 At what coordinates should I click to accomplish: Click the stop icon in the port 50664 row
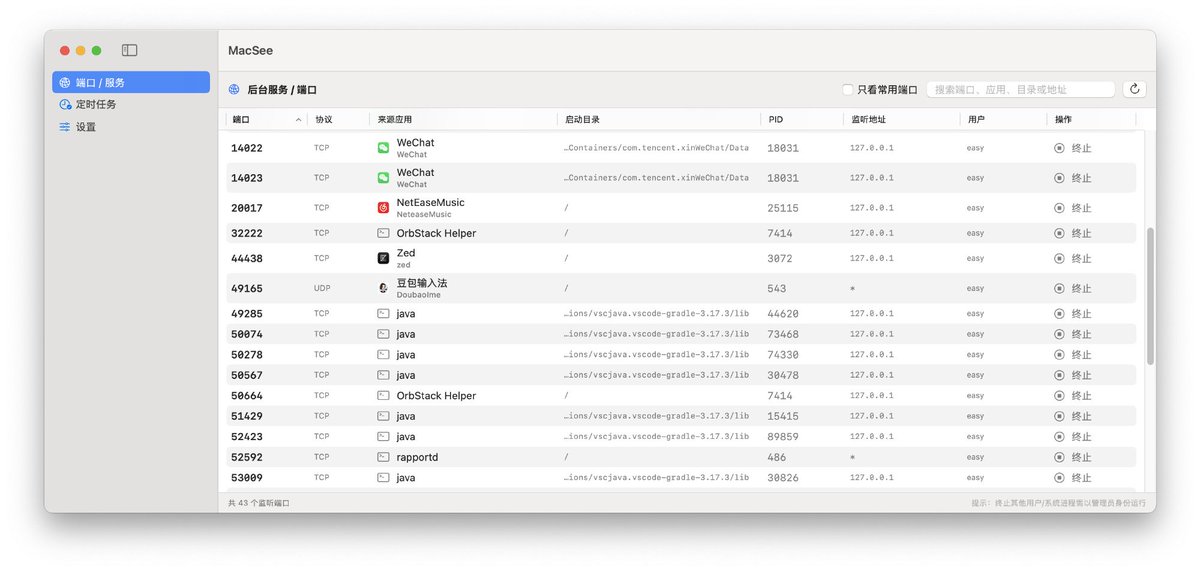[1059, 395]
